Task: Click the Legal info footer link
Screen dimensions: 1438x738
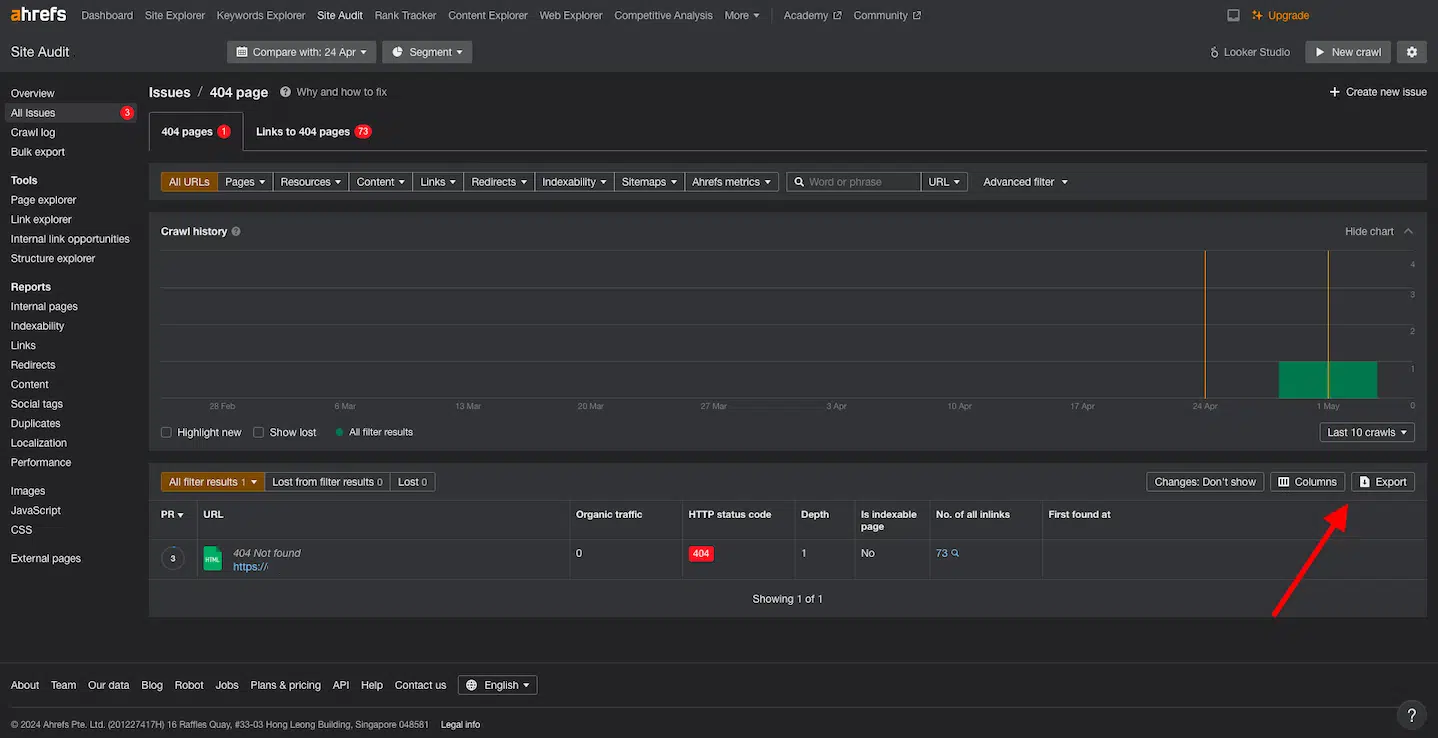Action: point(460,724)
